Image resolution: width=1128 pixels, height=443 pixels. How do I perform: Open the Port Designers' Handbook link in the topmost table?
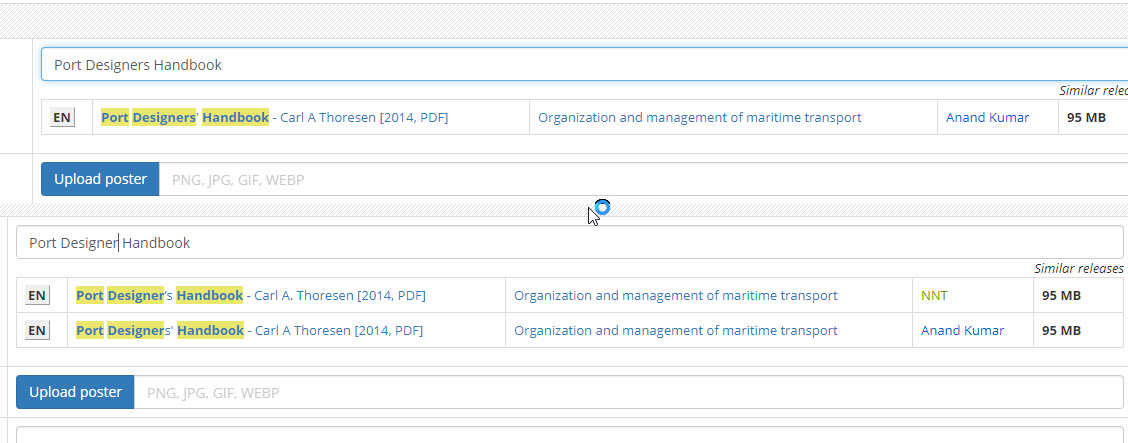click(x=274, y=118)
